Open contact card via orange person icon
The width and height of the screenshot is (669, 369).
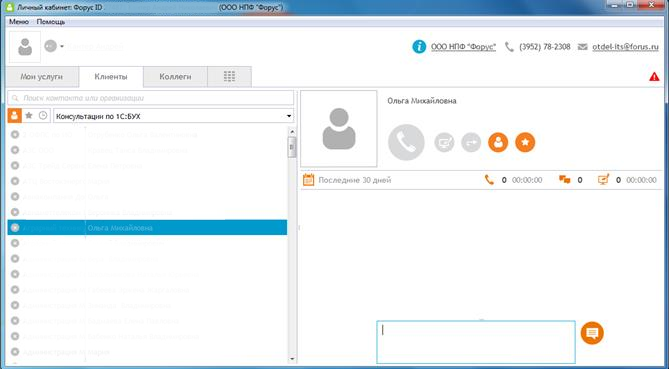pos(498,142)
